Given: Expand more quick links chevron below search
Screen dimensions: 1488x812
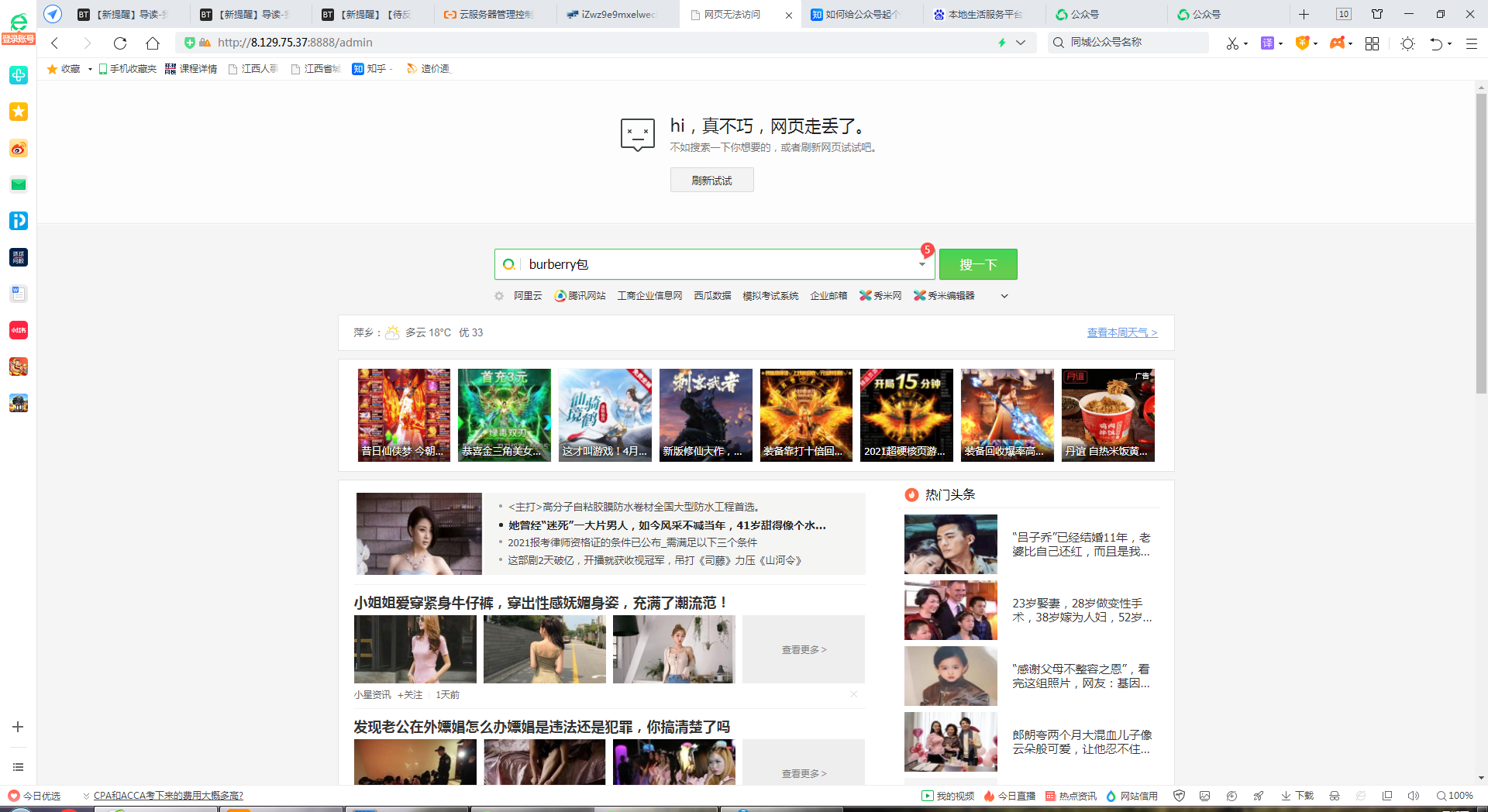Looking at the screenshot, I should (x=1004, y=296).
